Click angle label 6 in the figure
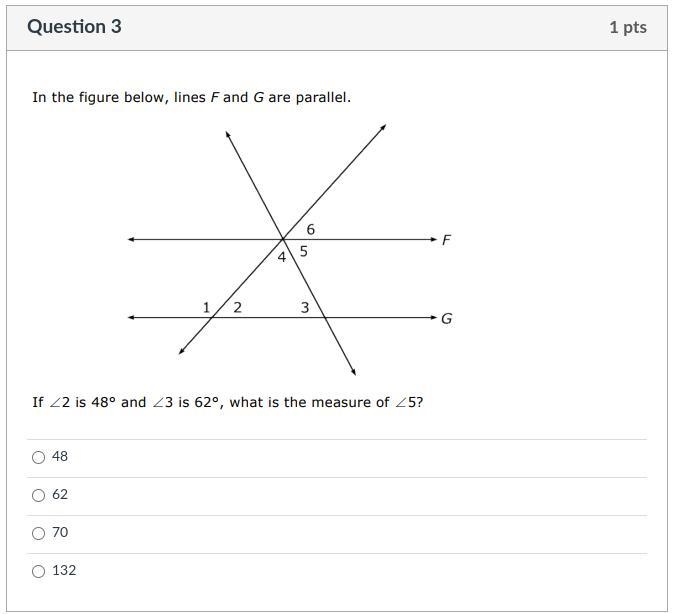673x614 pixels. [311, 230]
